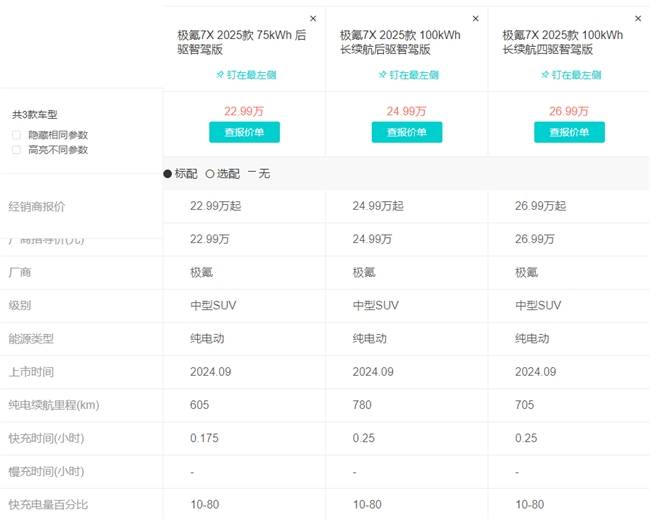Open the 100kWh 长续航四驱智驾版 title link
650x521 pixels.
[563, 42]
